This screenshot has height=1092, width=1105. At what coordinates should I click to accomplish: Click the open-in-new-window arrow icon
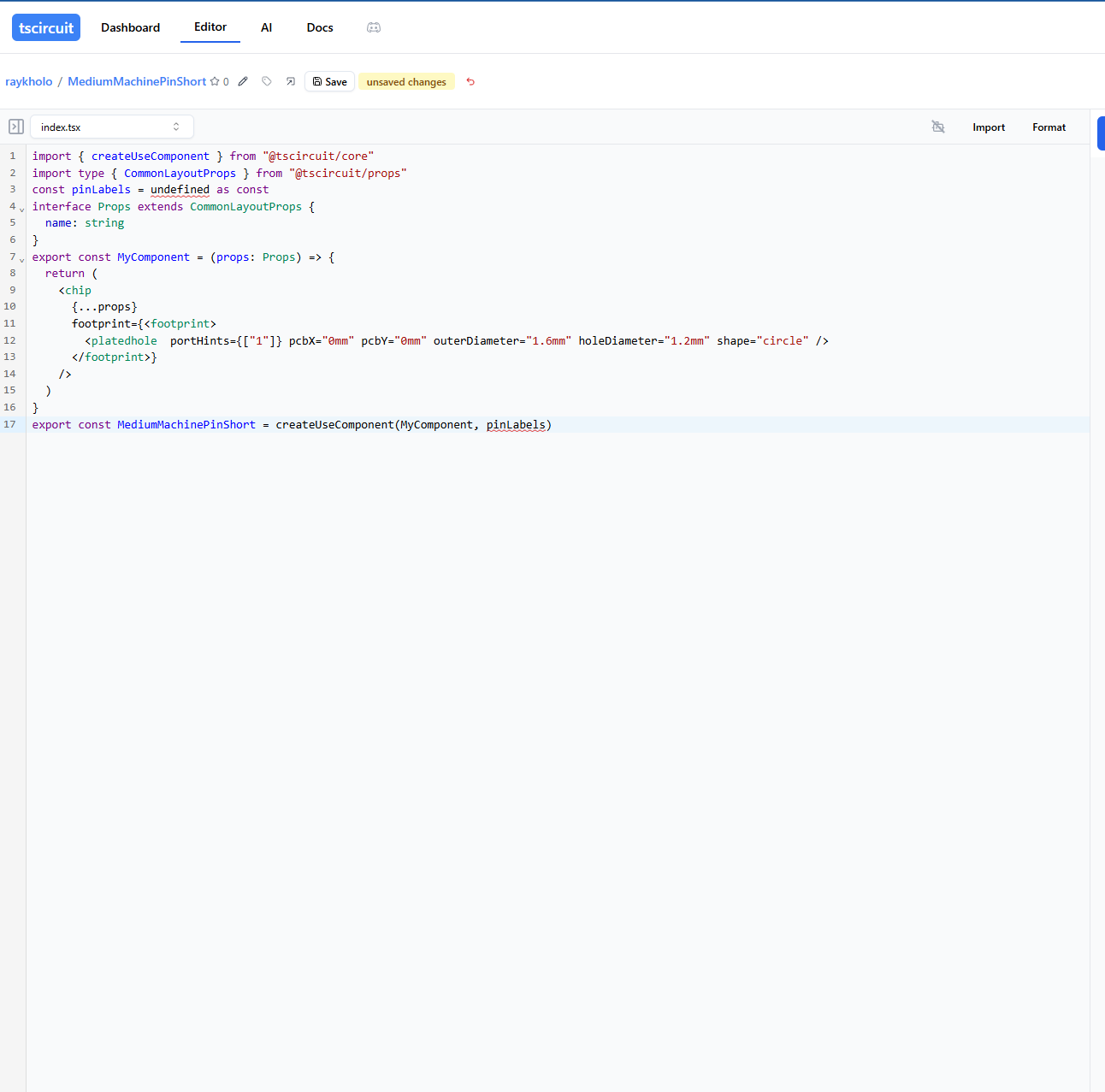291,82
